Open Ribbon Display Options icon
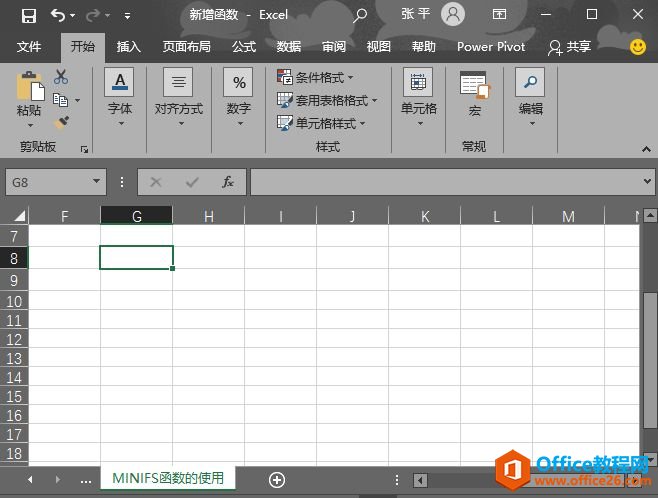Image resolution: width=658 pixels, height=498 pixels. [499, 15]
